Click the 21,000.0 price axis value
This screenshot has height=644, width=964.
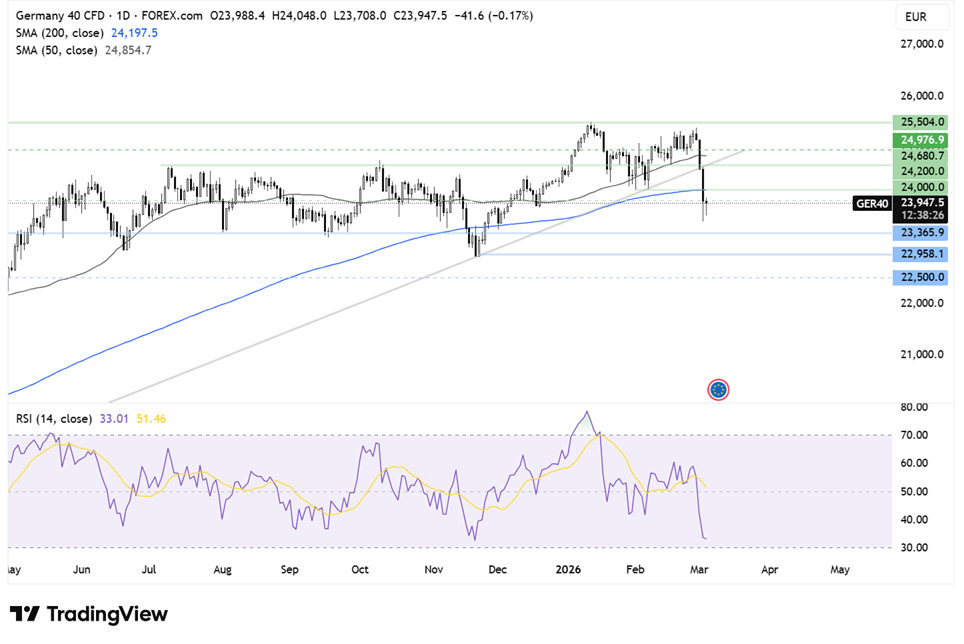[922, 355]
